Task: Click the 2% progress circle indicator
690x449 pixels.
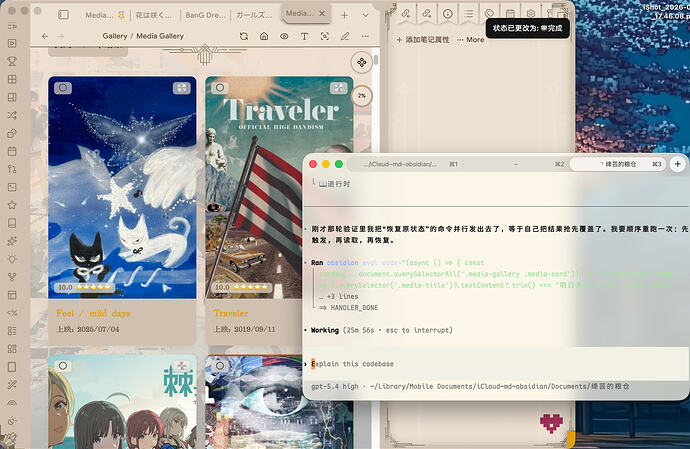Action: [x=362, y=96]
